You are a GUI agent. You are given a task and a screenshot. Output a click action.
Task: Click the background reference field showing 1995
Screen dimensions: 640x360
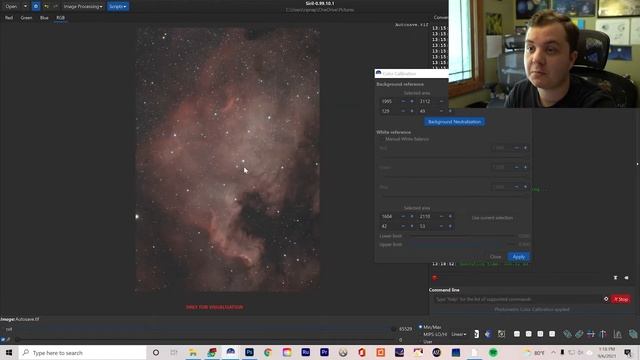point(388,101)
